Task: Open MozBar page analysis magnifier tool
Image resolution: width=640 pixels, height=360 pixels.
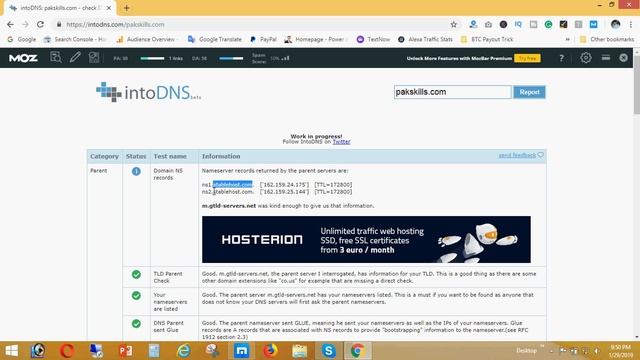Action: [x=56, y=58]
